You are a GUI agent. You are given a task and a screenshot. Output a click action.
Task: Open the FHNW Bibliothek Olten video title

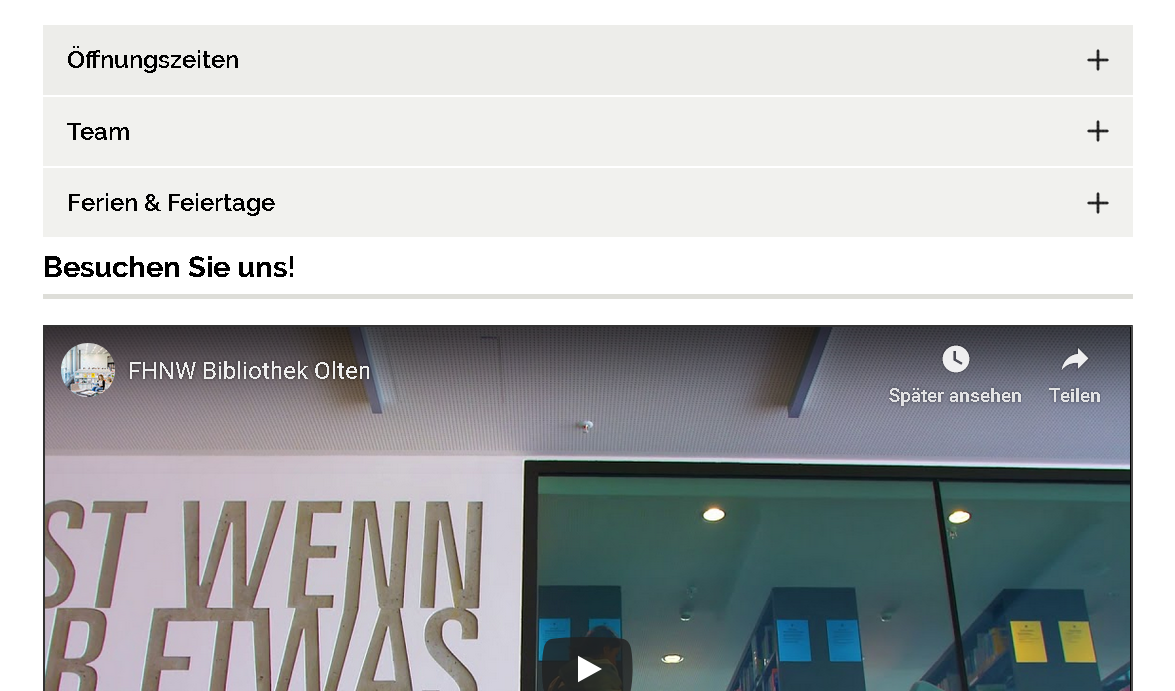(250, 371)
